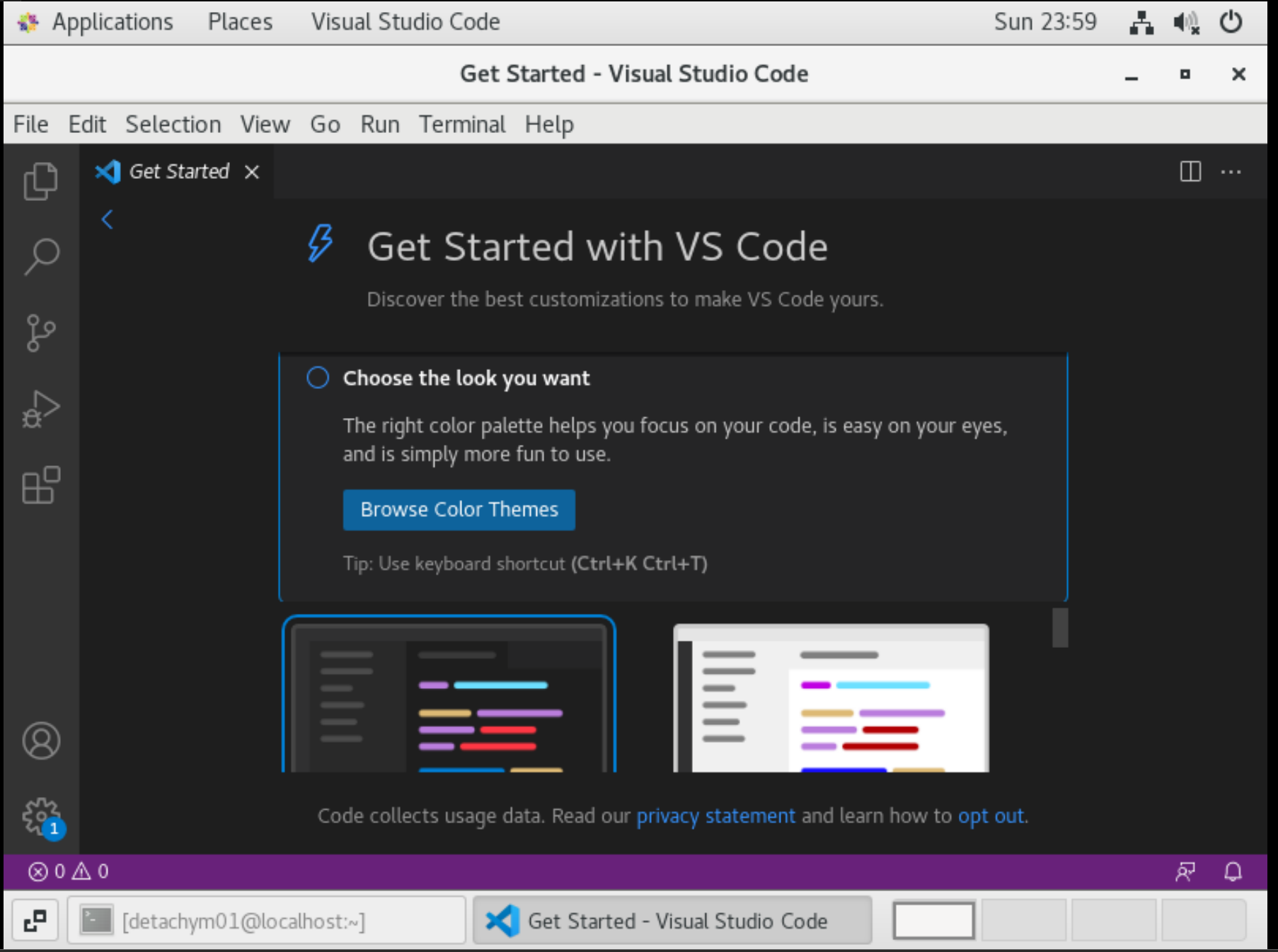Screen dimensions: 1278x952
Task: Open the Visual Studio Code app menu in panel
Action: coord(405,23)
